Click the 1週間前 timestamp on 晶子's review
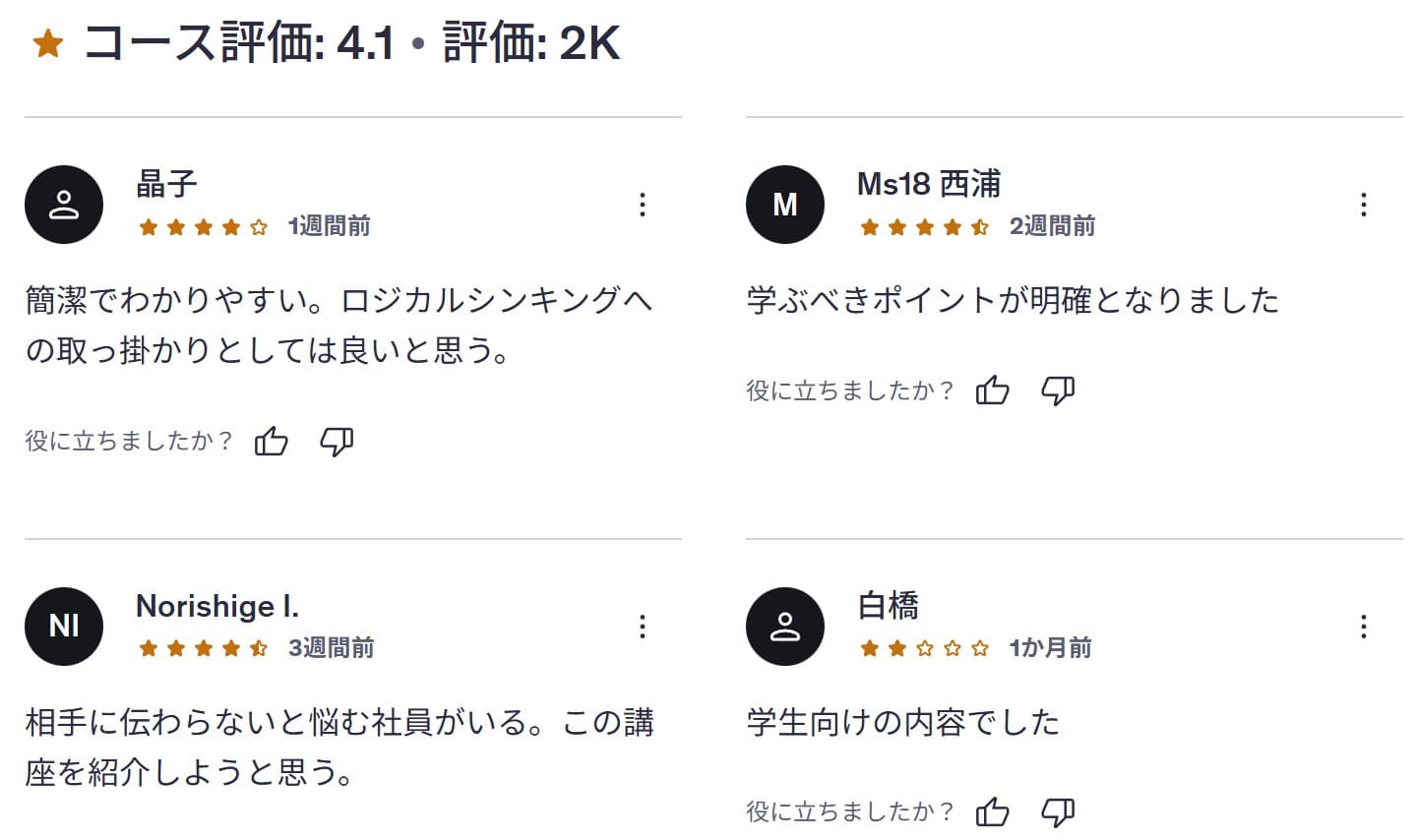This screenshot has width=1415, height=840. [x=329, y=225]
